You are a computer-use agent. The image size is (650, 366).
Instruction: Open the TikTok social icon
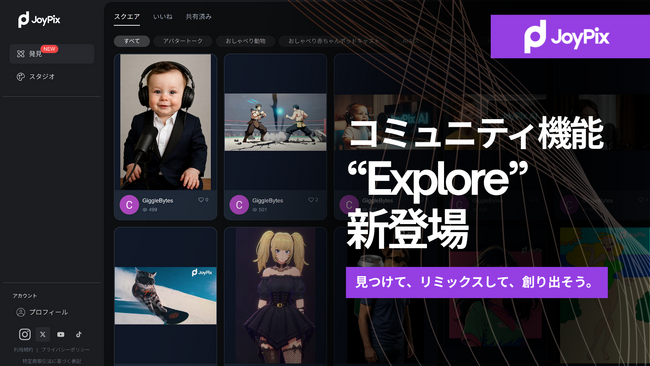78,334
